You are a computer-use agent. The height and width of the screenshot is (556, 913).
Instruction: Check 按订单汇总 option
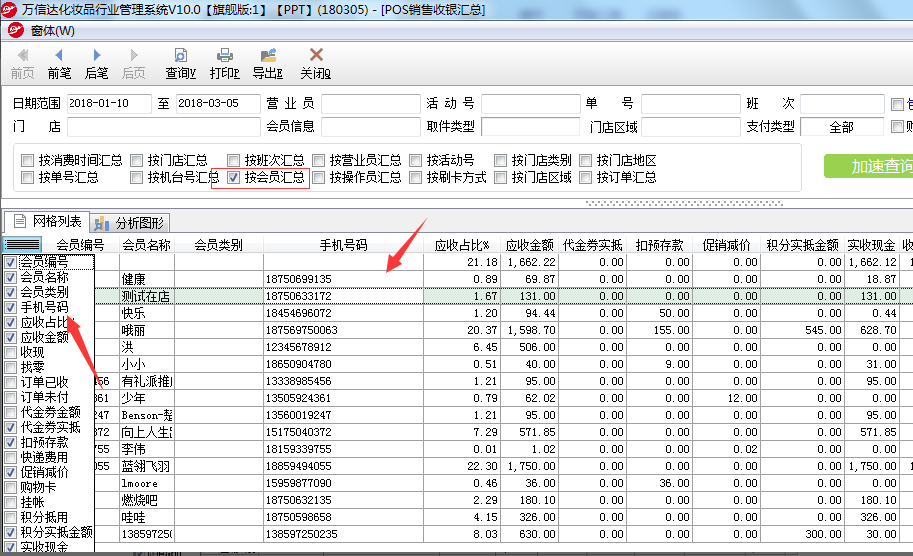585,178
